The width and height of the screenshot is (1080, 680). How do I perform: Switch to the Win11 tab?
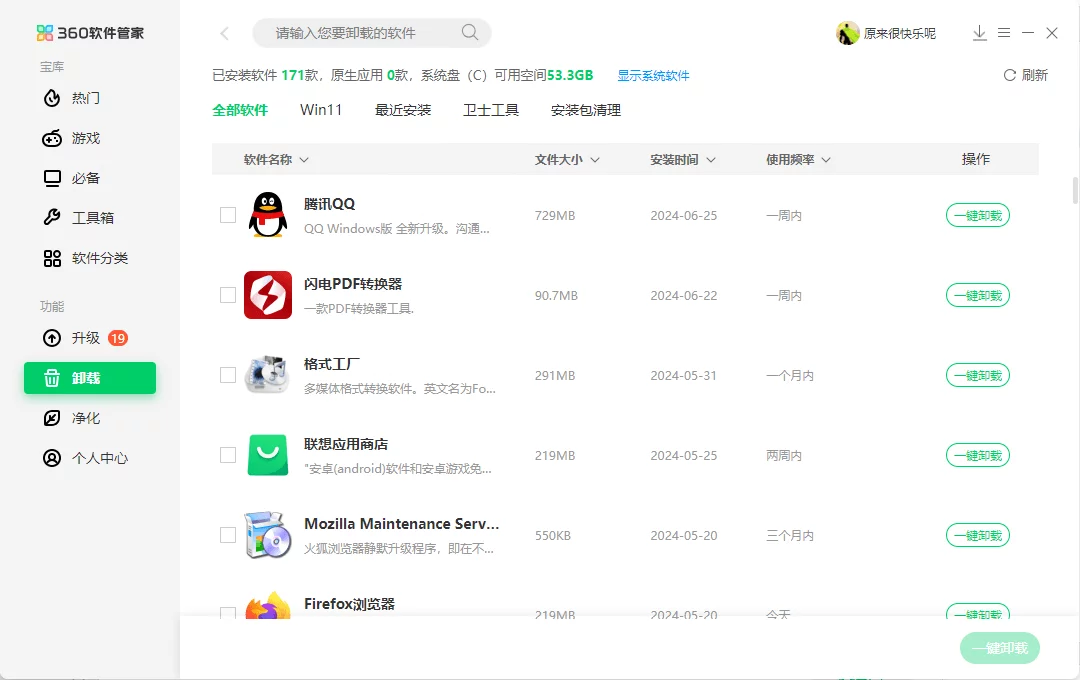[321, 110]
